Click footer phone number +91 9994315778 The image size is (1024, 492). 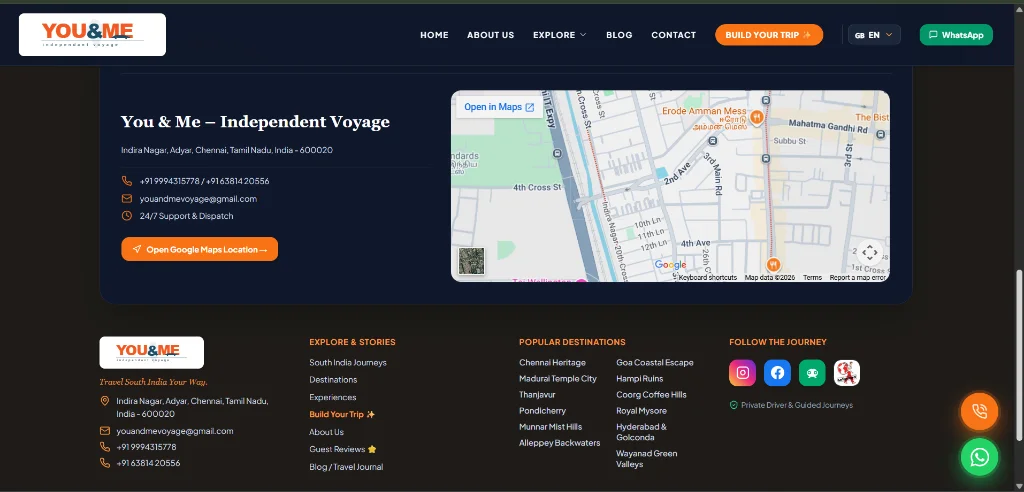coord(146,447)
